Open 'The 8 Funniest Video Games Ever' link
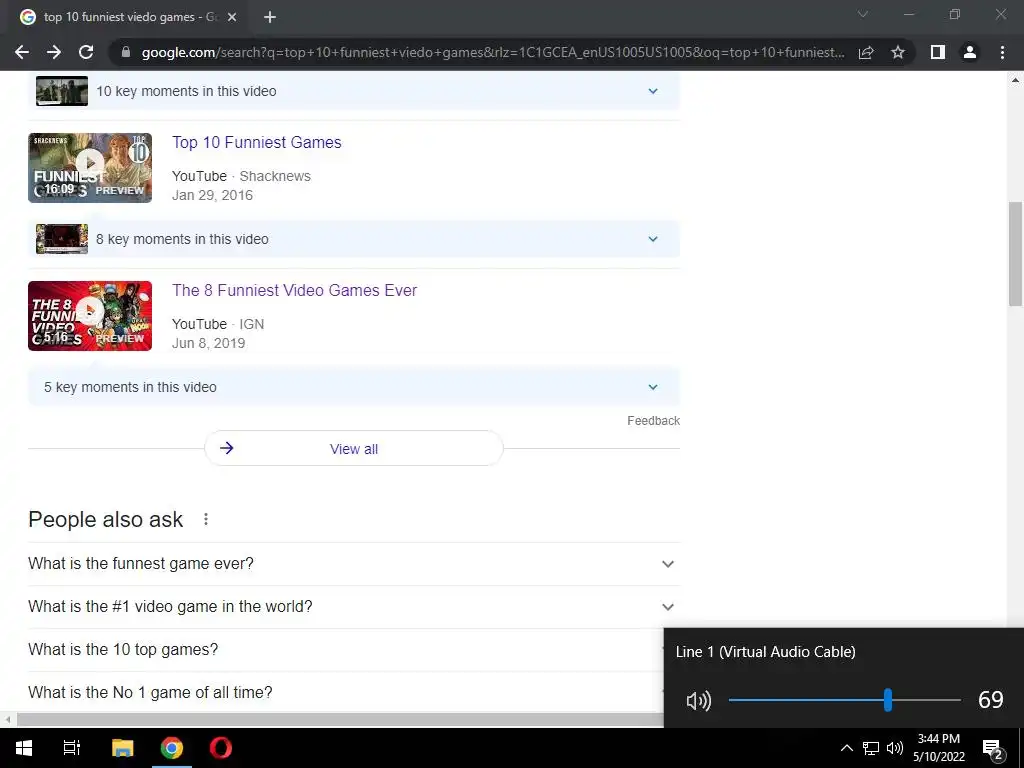Image resolution: width=1024 pixels, height=768 pixels. pos(295,291)
